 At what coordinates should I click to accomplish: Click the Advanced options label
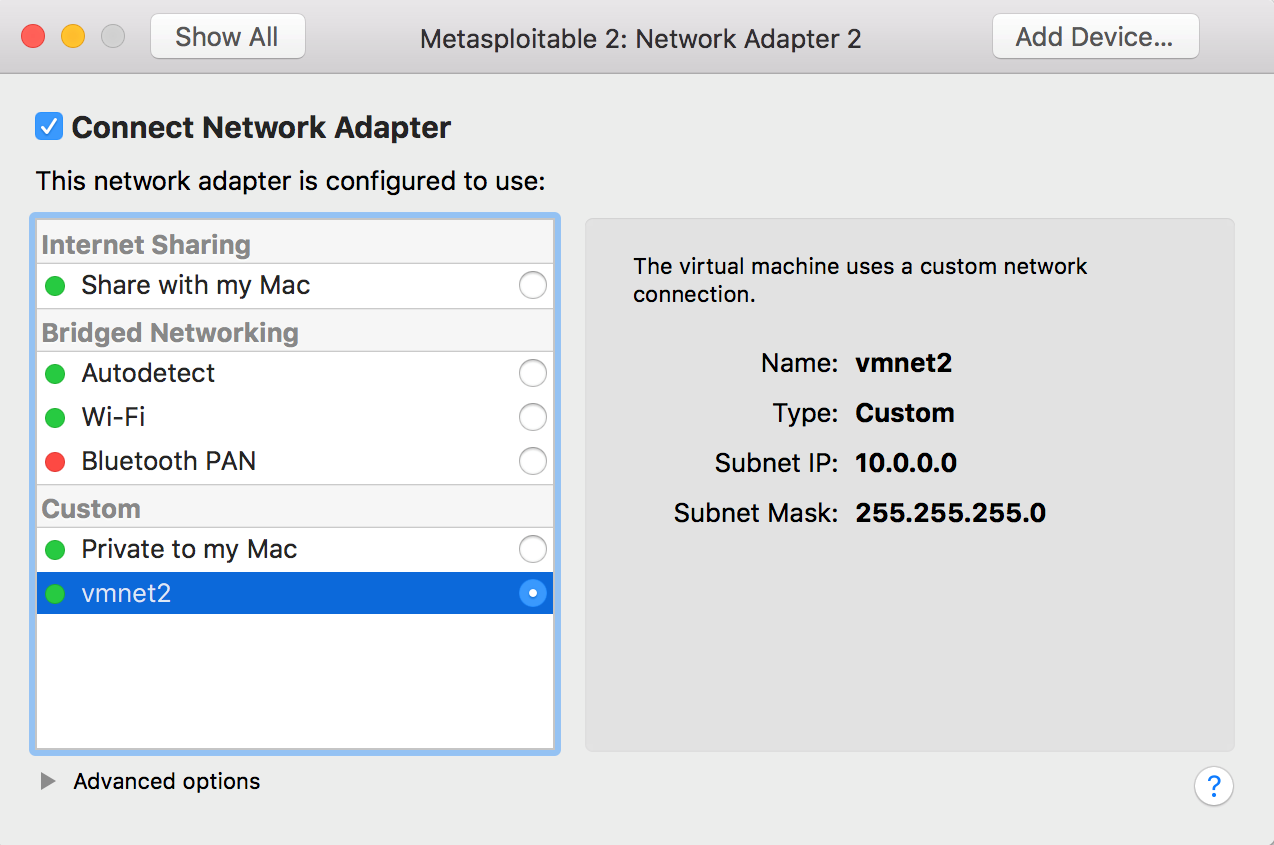point(167,781)
